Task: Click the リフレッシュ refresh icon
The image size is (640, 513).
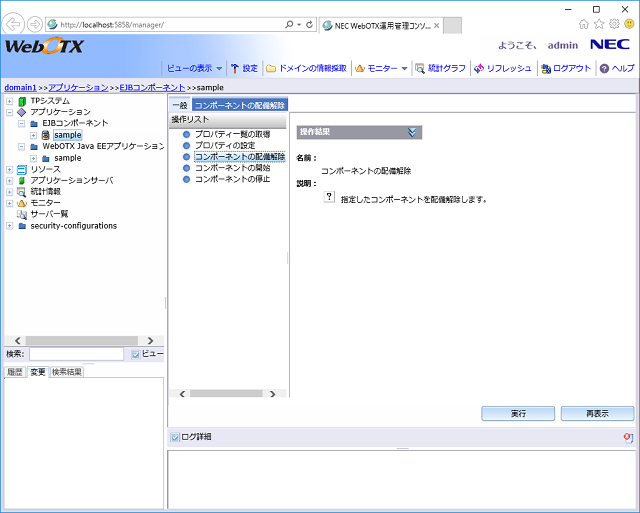Action: point(479,68)
